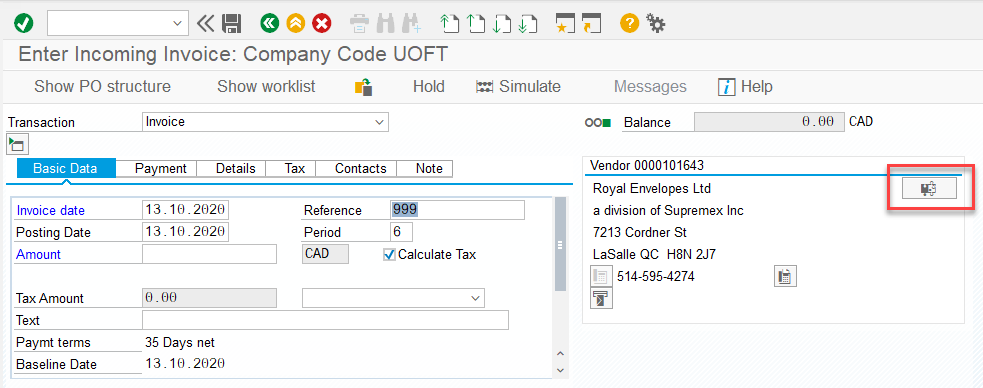The image size is (983, 388).
Task: Click the Royal Envelopes Ltd vendor name
Action: pos(652,189)
